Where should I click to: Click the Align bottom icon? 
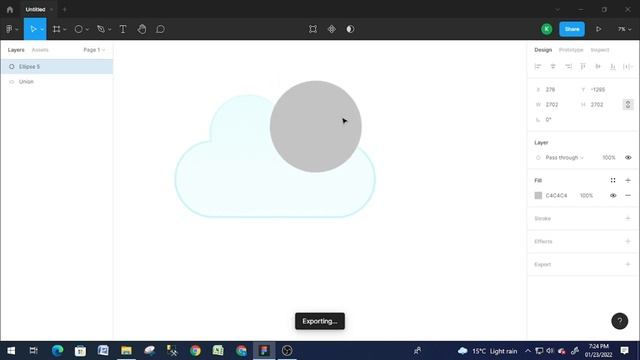tap(613, 67)
